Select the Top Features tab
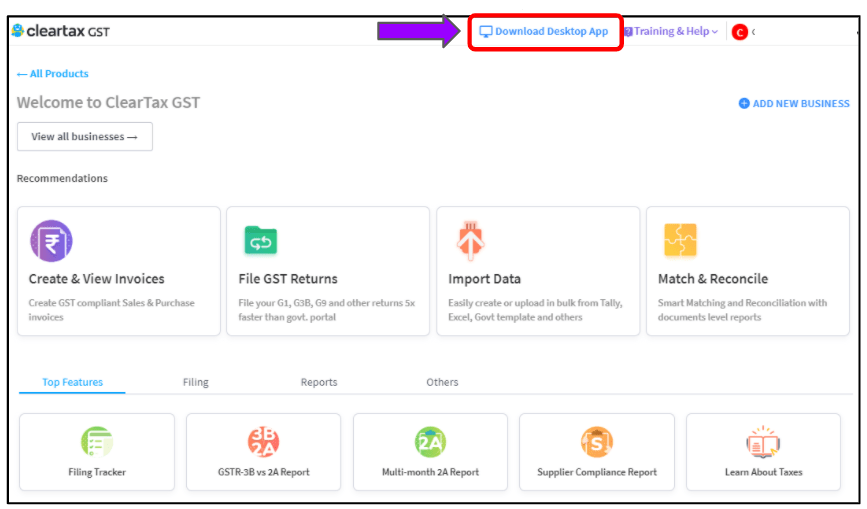The height and width of the screenshot is (509, 867). [x=72, y=382]
